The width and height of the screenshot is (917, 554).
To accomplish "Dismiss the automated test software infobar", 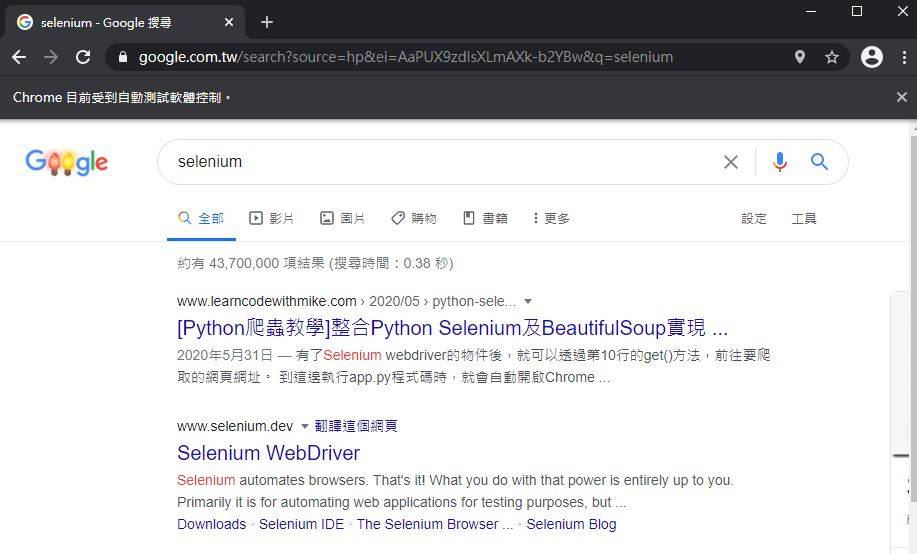I will (902, 97).
